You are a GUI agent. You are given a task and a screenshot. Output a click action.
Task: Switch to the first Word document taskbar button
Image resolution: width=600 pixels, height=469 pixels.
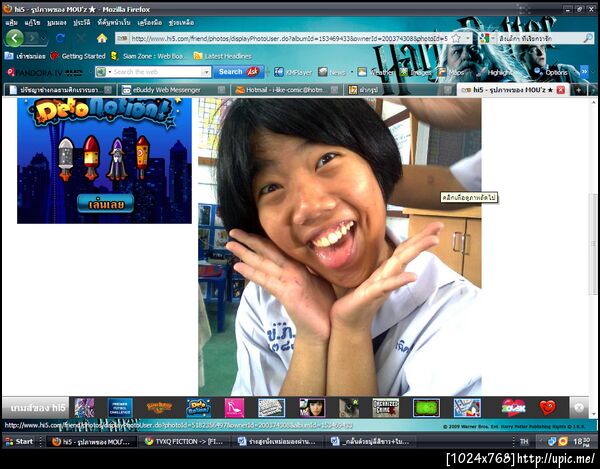click(277, 441)
